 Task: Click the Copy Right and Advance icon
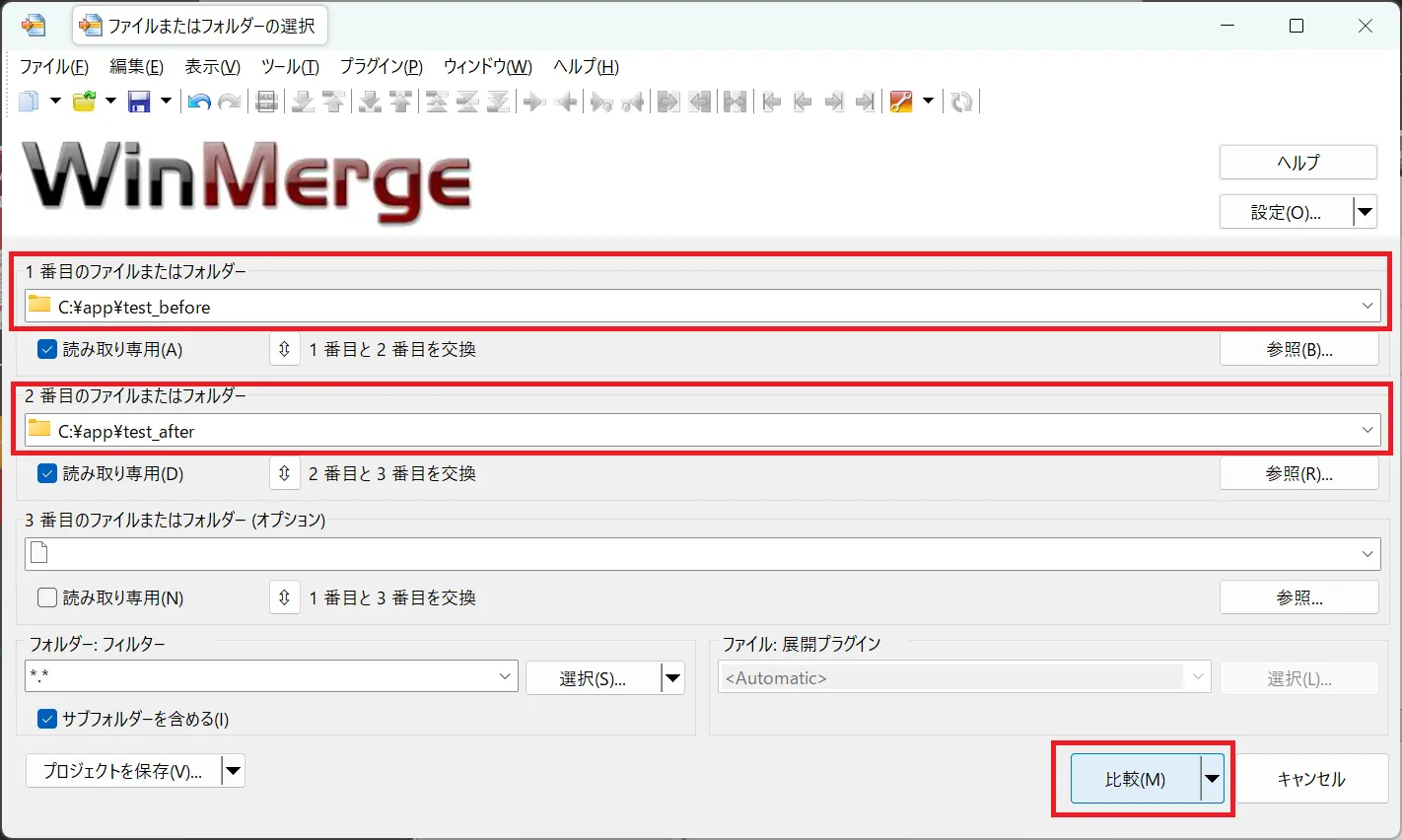601,102
